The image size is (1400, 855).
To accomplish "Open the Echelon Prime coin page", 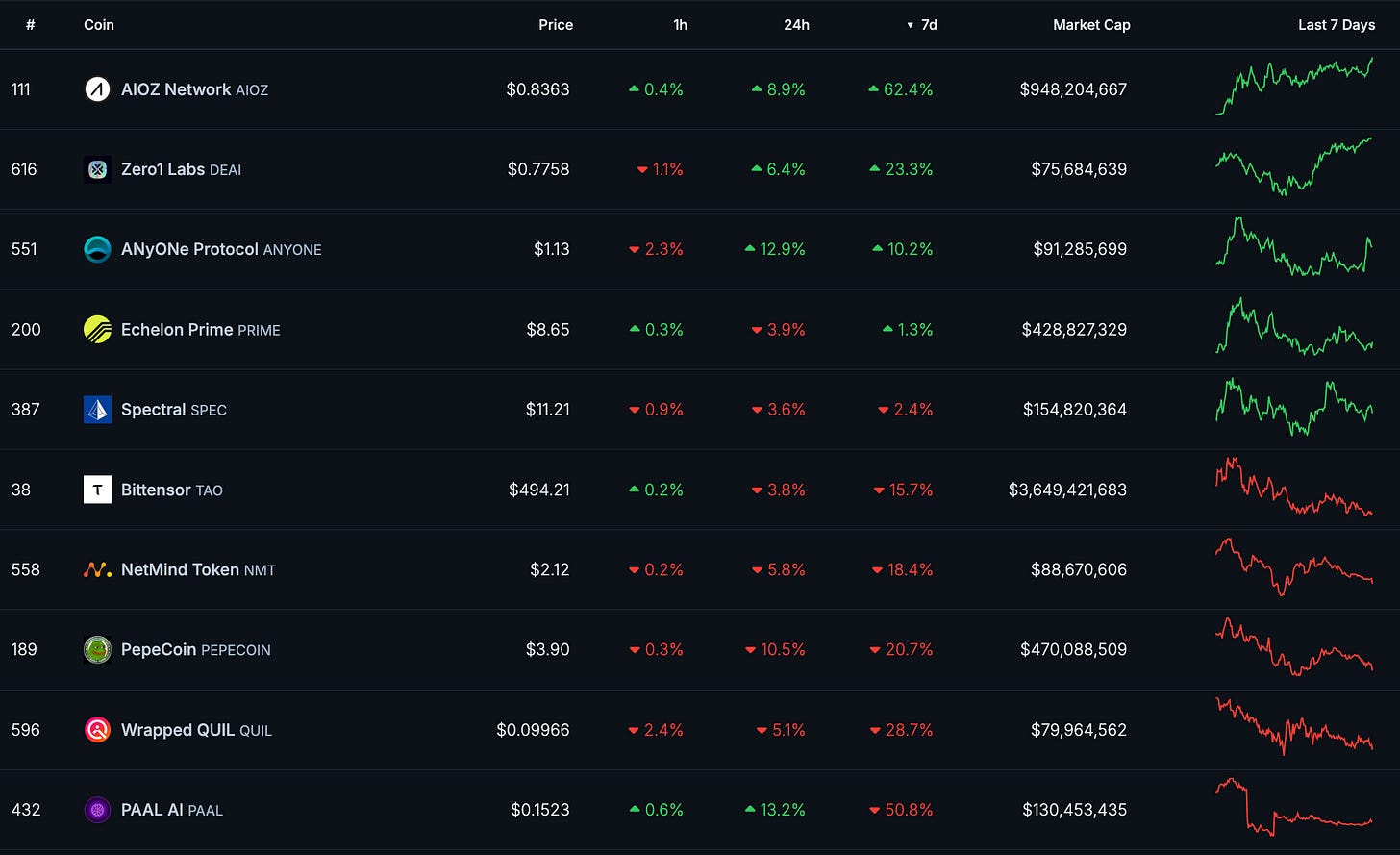I will click(201, 329).
